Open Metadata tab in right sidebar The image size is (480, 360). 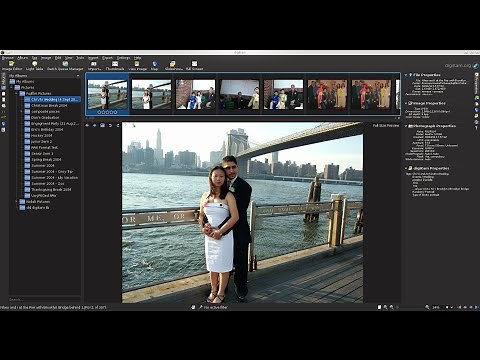477,98
